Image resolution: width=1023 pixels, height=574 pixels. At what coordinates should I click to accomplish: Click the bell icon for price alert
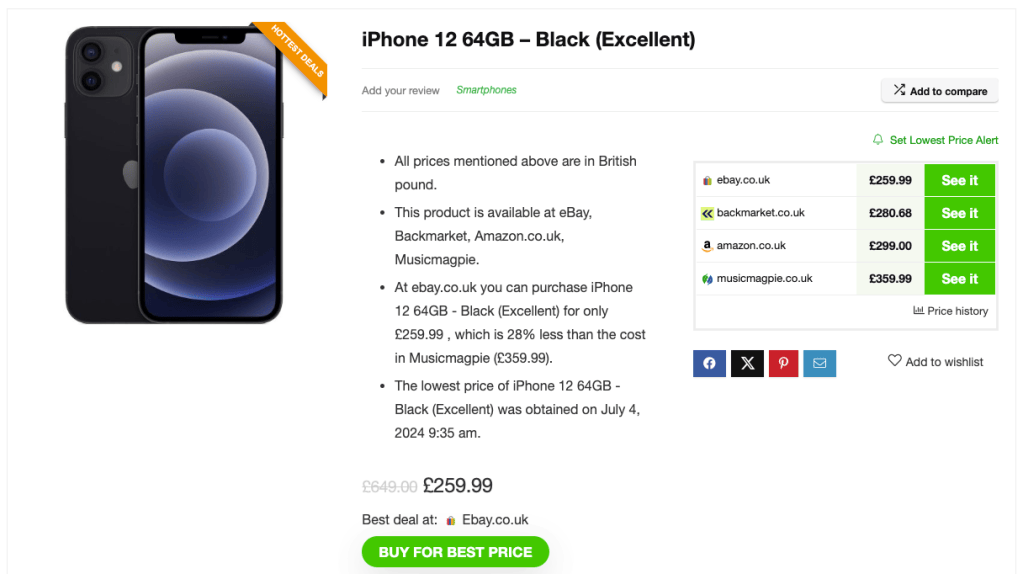coord(878,140)
